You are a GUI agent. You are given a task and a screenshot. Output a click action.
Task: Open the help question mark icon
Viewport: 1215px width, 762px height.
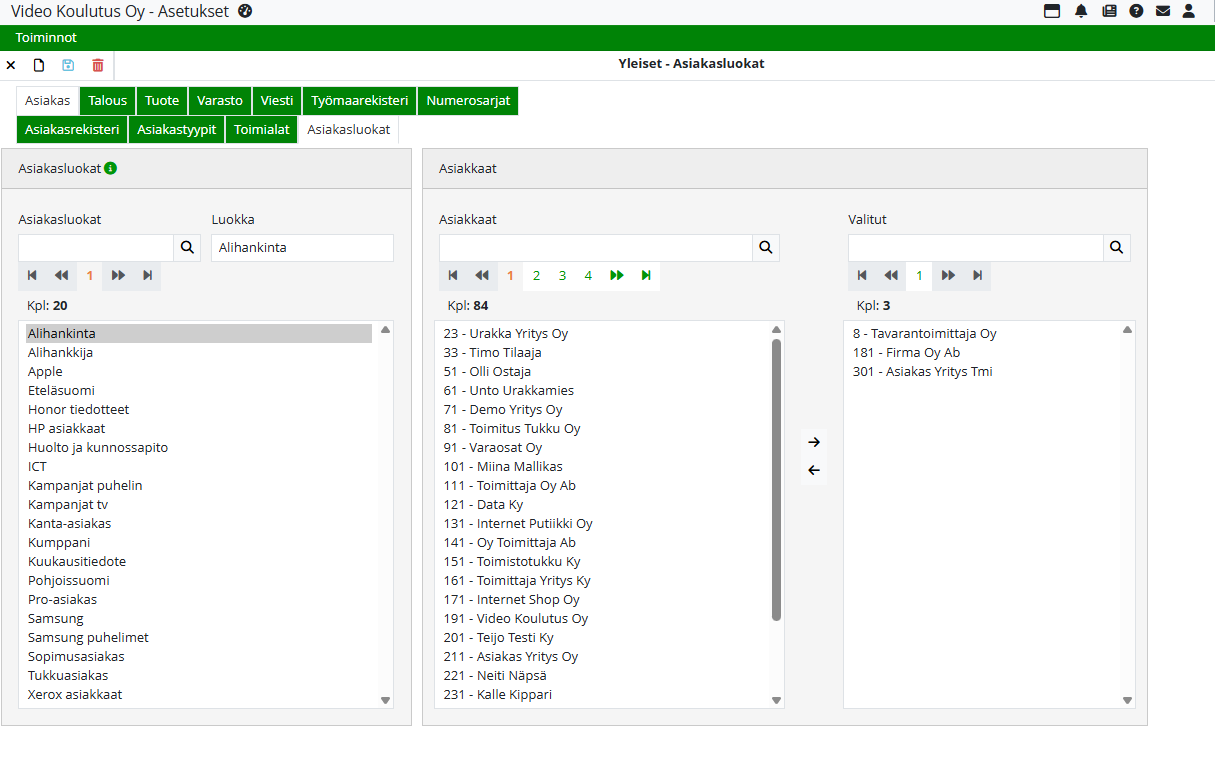pyautogui.click(x=1136, y=11)
